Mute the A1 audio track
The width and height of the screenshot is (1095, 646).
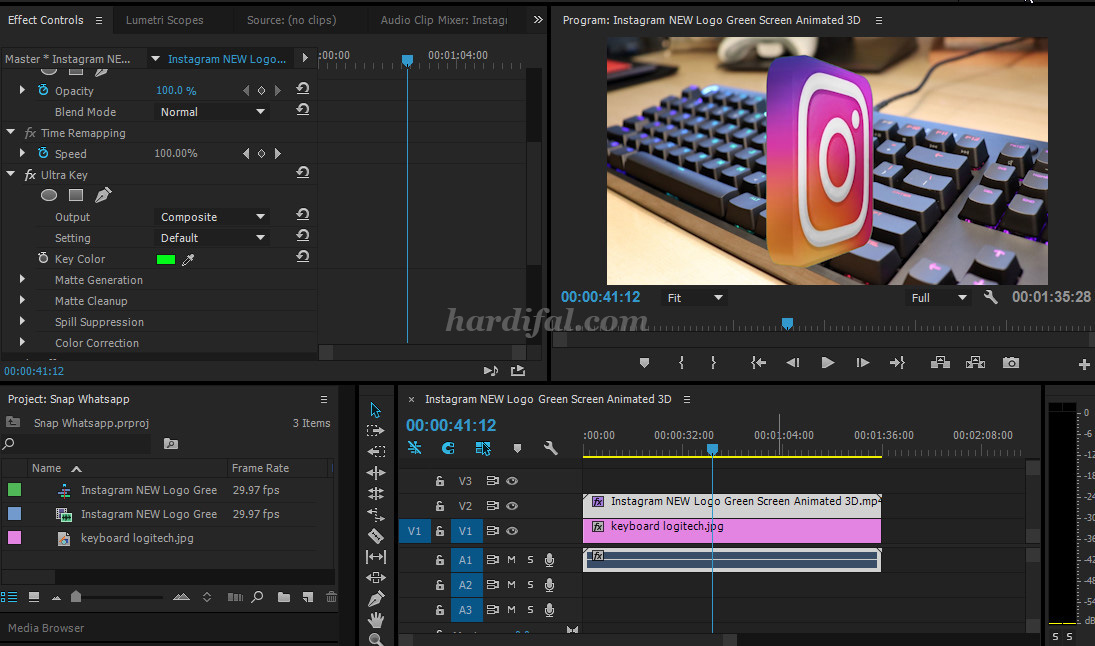[x=510, y=560]
